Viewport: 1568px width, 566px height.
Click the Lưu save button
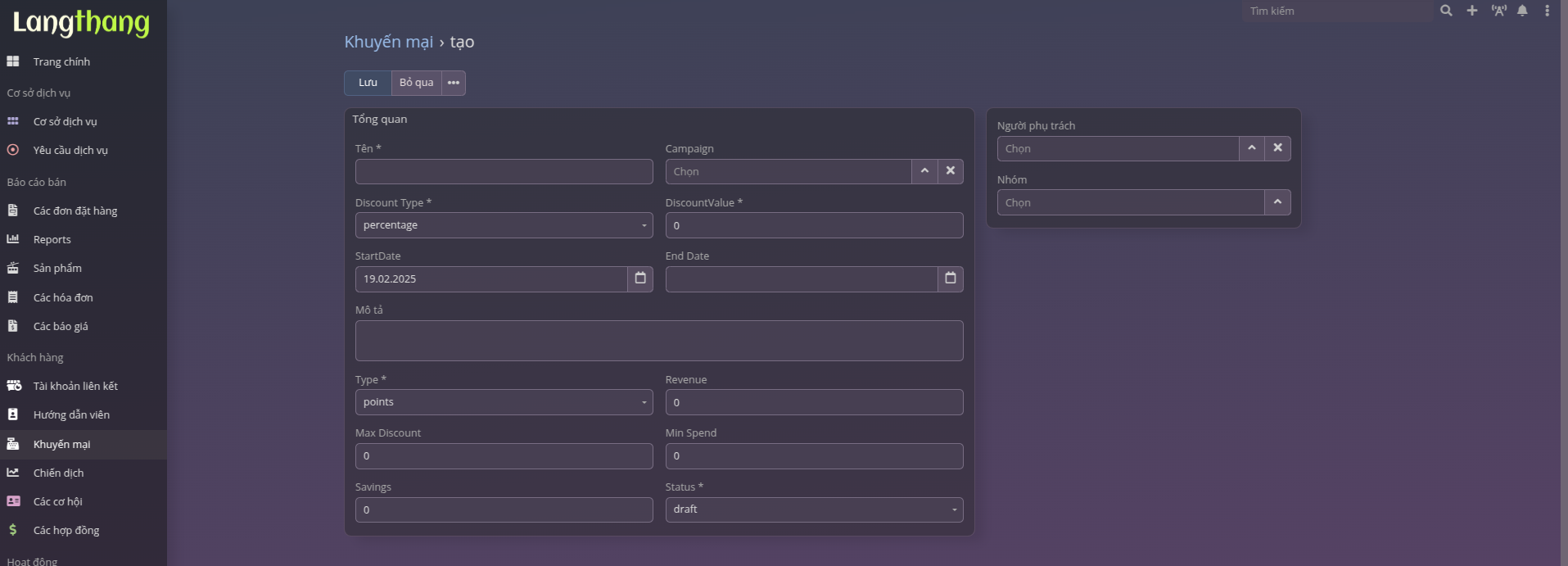point(368,83)
